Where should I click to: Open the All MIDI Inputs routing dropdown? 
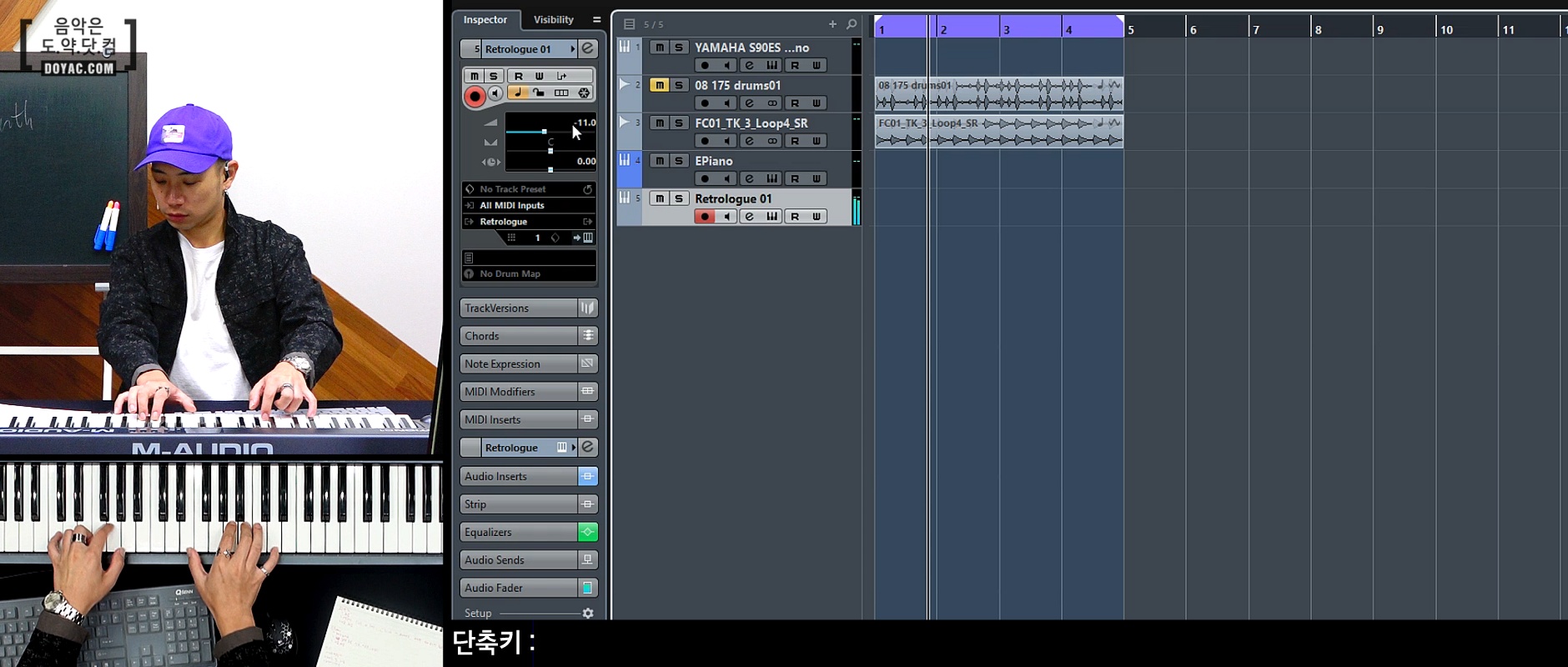click(x=529, y=205)
